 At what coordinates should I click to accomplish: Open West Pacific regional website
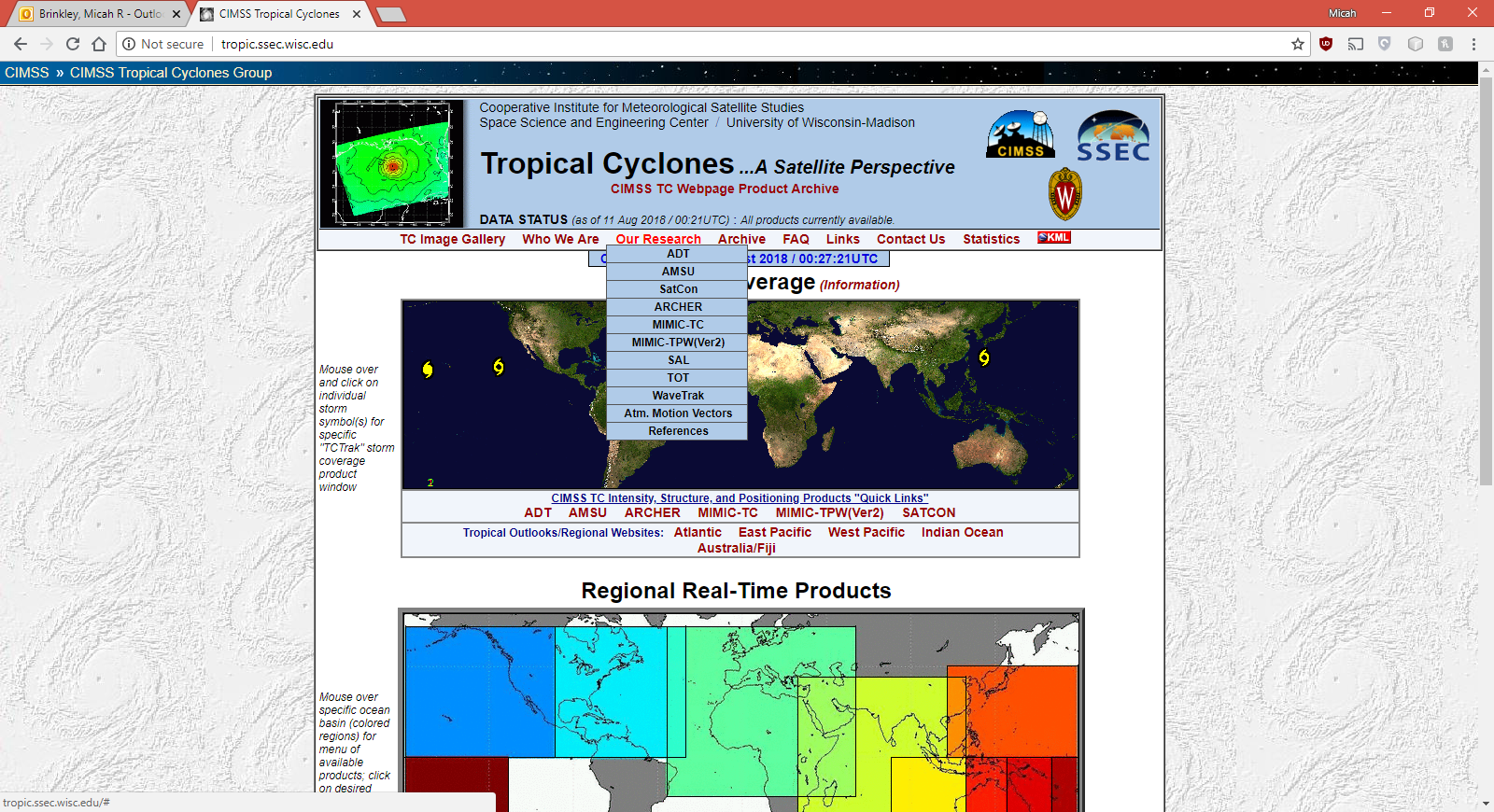click(867, 532)
